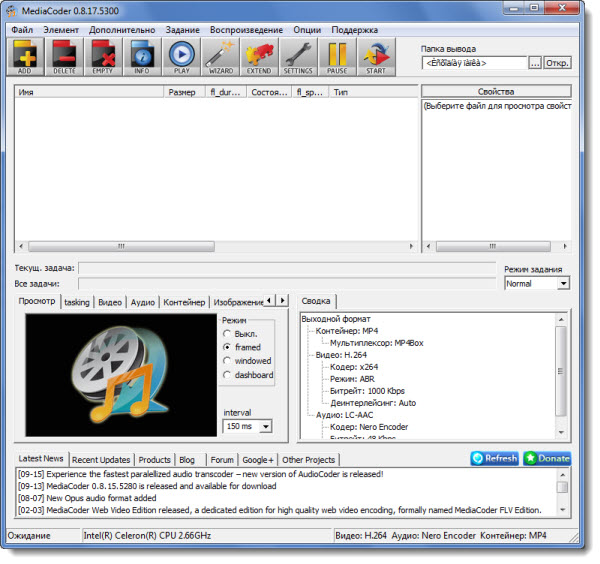
Task: Click the ADD file toolbar icon
Action: [26, 57]
